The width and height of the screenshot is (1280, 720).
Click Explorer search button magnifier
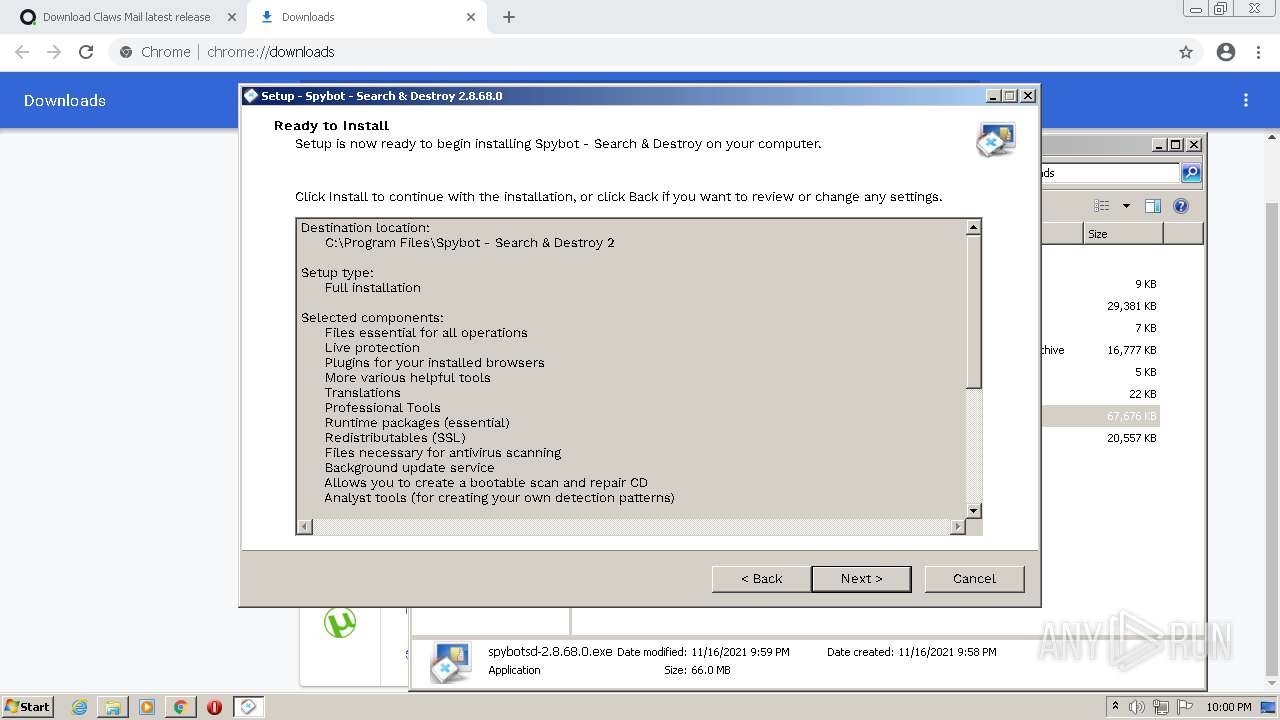click(x=1191, y=173)
